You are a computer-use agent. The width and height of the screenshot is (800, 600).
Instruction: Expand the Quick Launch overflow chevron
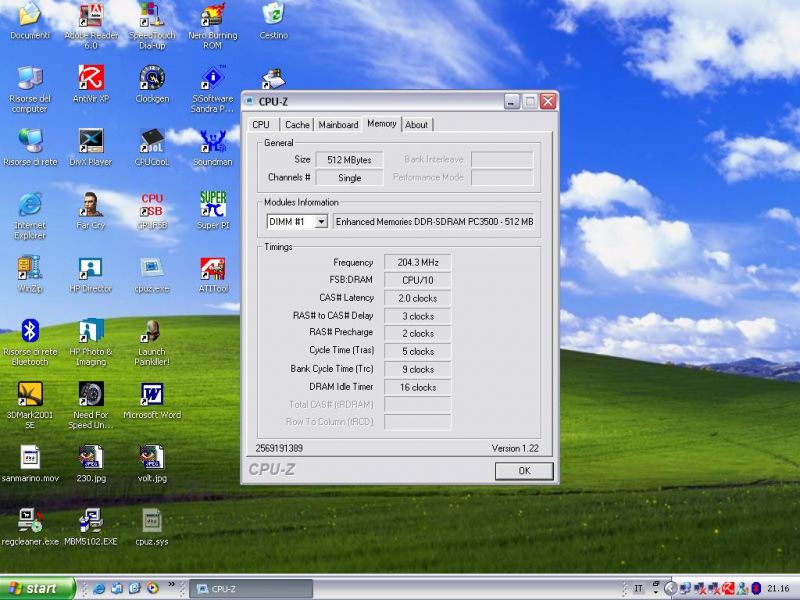(x=171, y=585)
